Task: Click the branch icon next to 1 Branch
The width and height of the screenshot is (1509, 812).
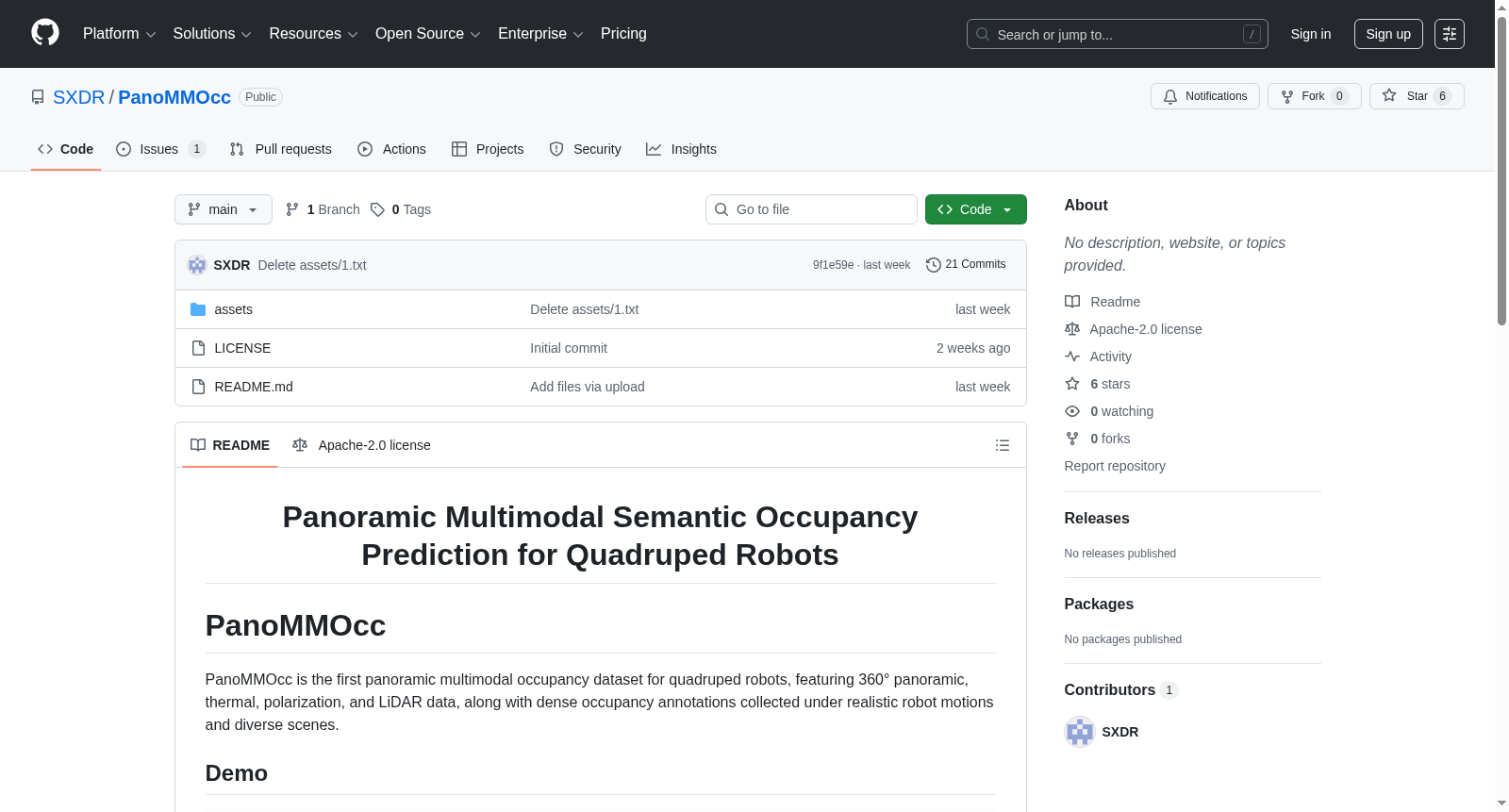Action: point(292,209)
